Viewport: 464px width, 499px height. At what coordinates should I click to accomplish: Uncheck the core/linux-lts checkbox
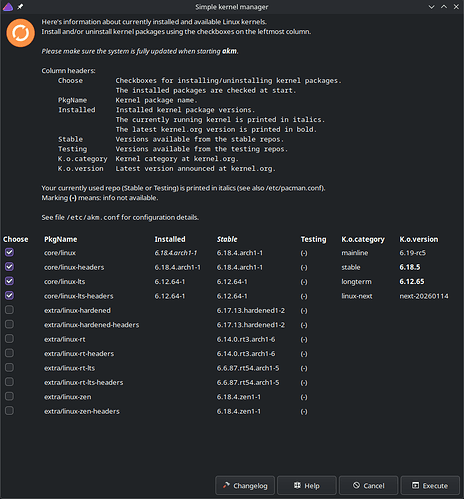9,281
